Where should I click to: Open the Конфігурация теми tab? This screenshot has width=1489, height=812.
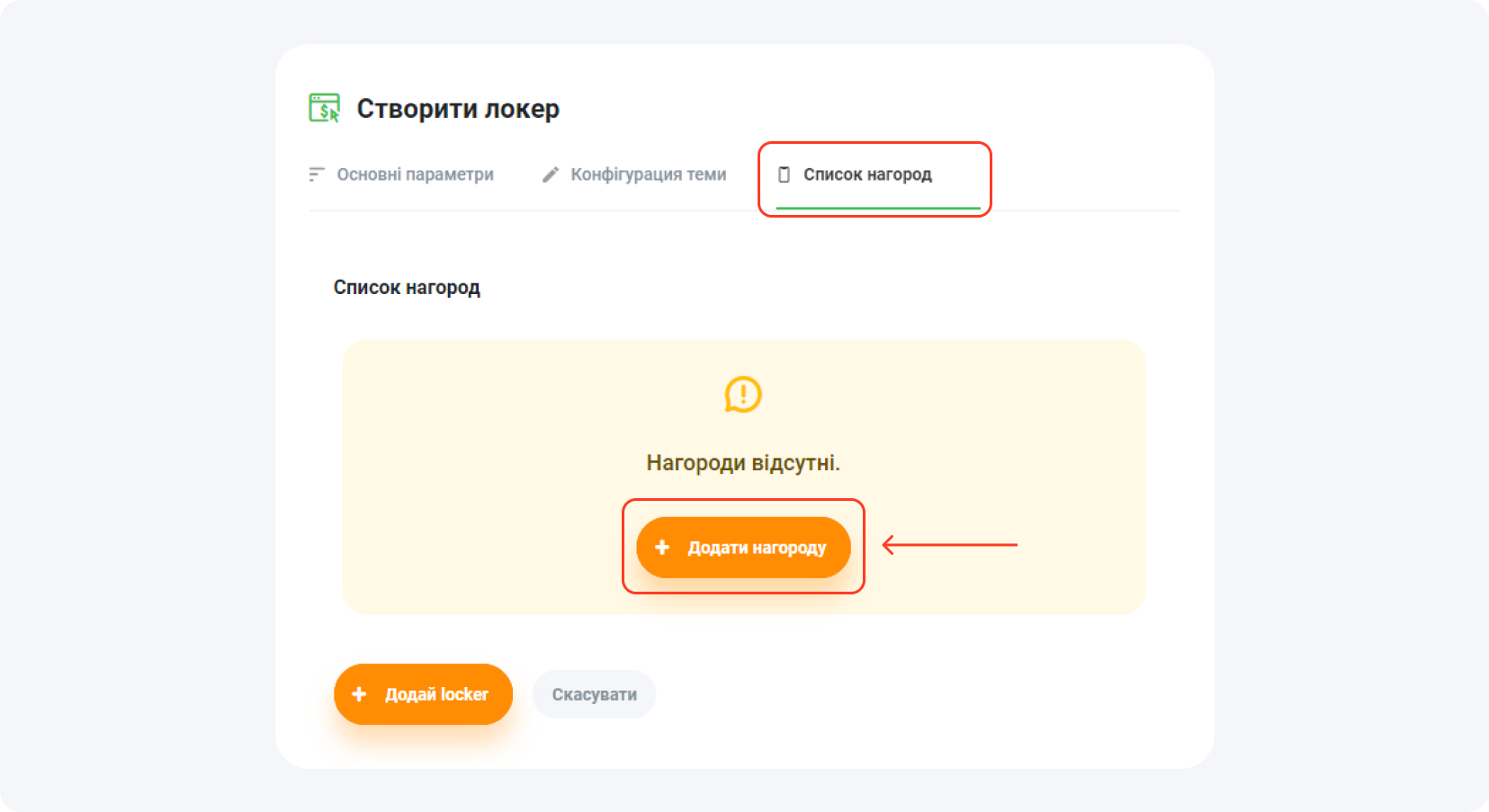[x=648, y=174]
